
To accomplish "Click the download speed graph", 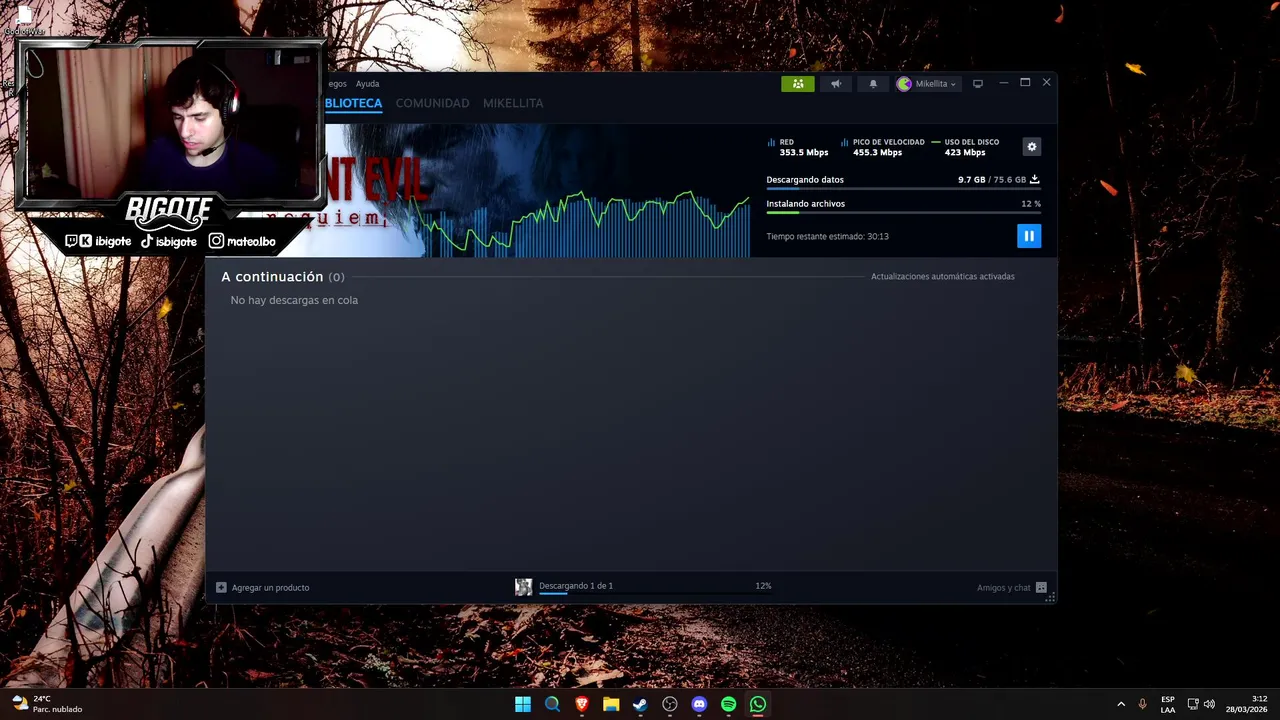I will 585,223.
